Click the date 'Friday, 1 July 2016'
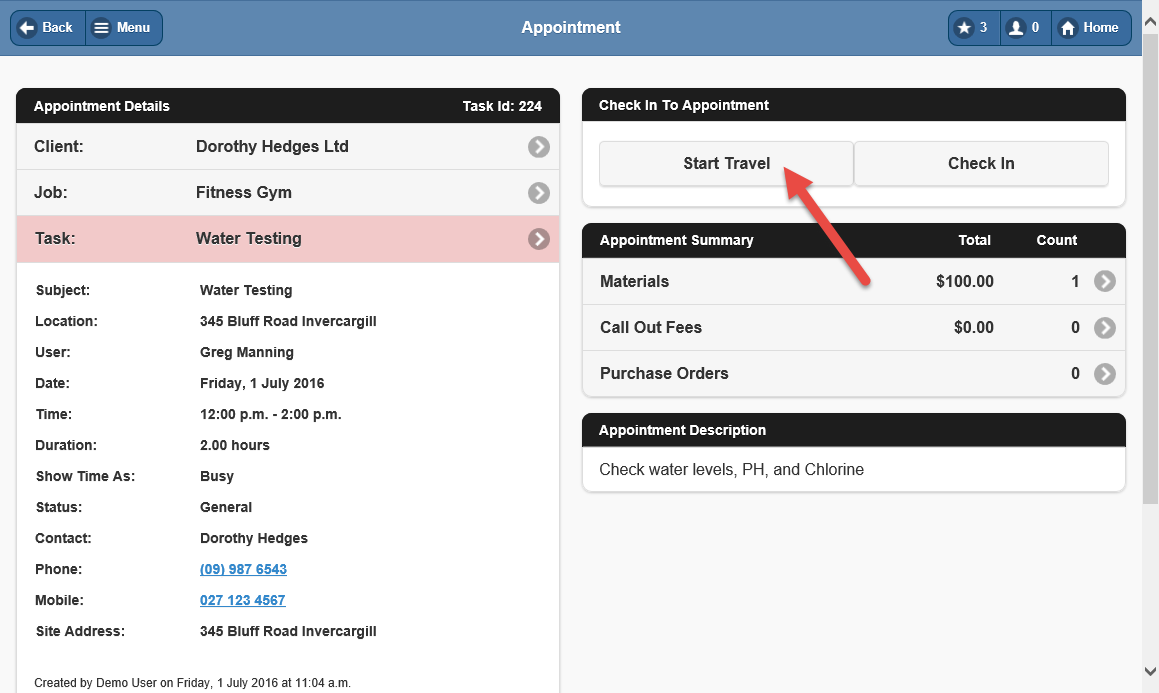1159x693 pixels. click(x=262, y=383)
